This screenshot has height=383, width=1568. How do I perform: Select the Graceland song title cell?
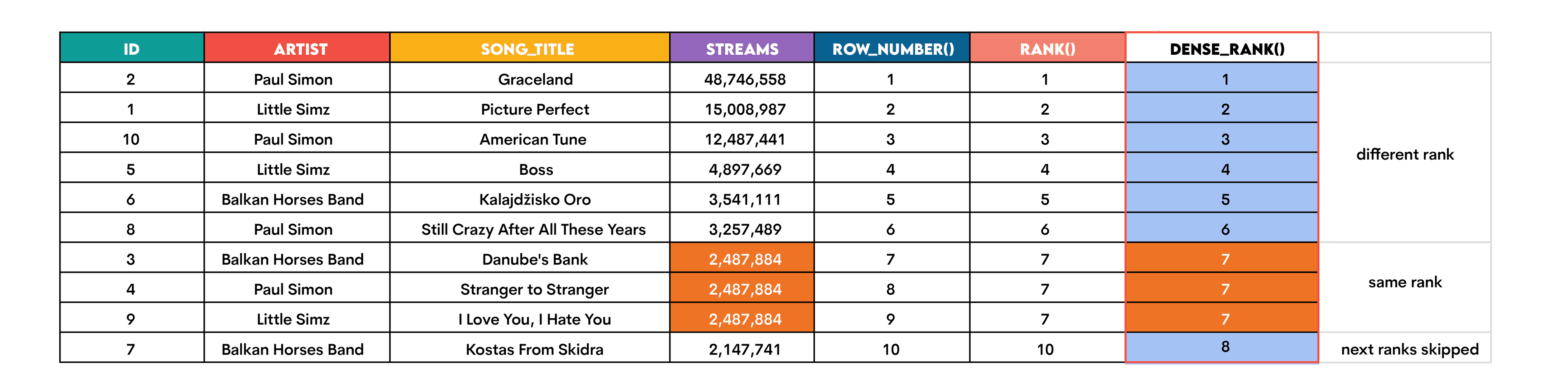click(x=535, y=79)
